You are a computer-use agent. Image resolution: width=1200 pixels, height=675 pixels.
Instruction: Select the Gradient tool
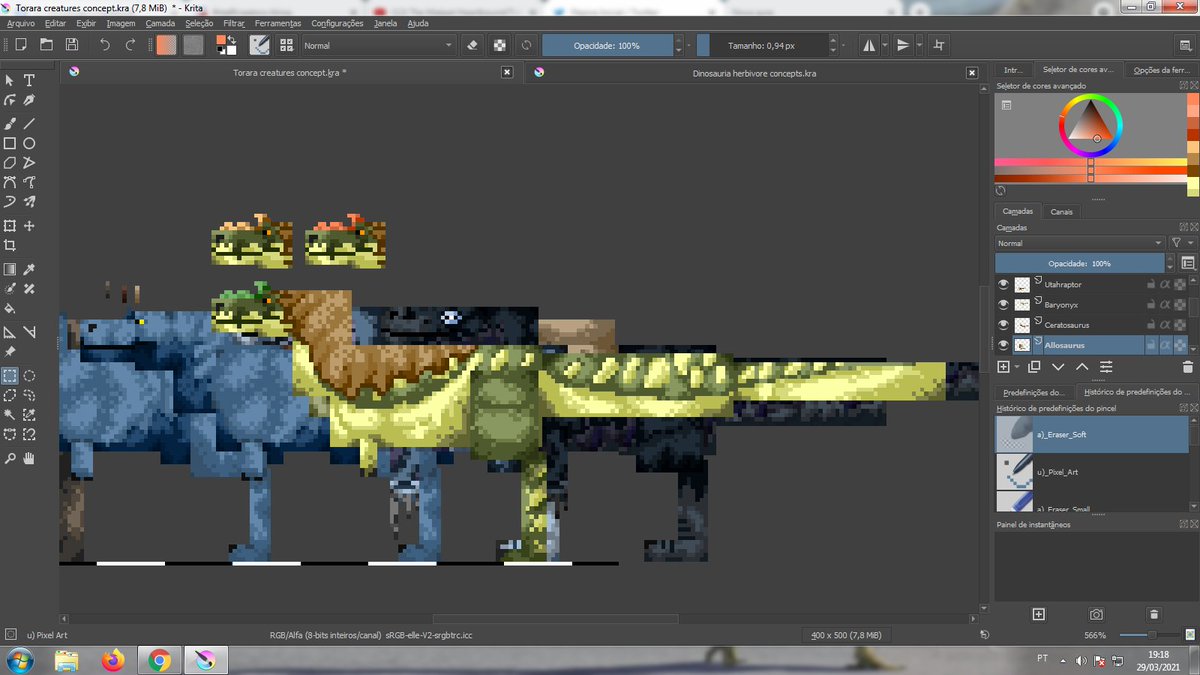[x=10, y=269]
